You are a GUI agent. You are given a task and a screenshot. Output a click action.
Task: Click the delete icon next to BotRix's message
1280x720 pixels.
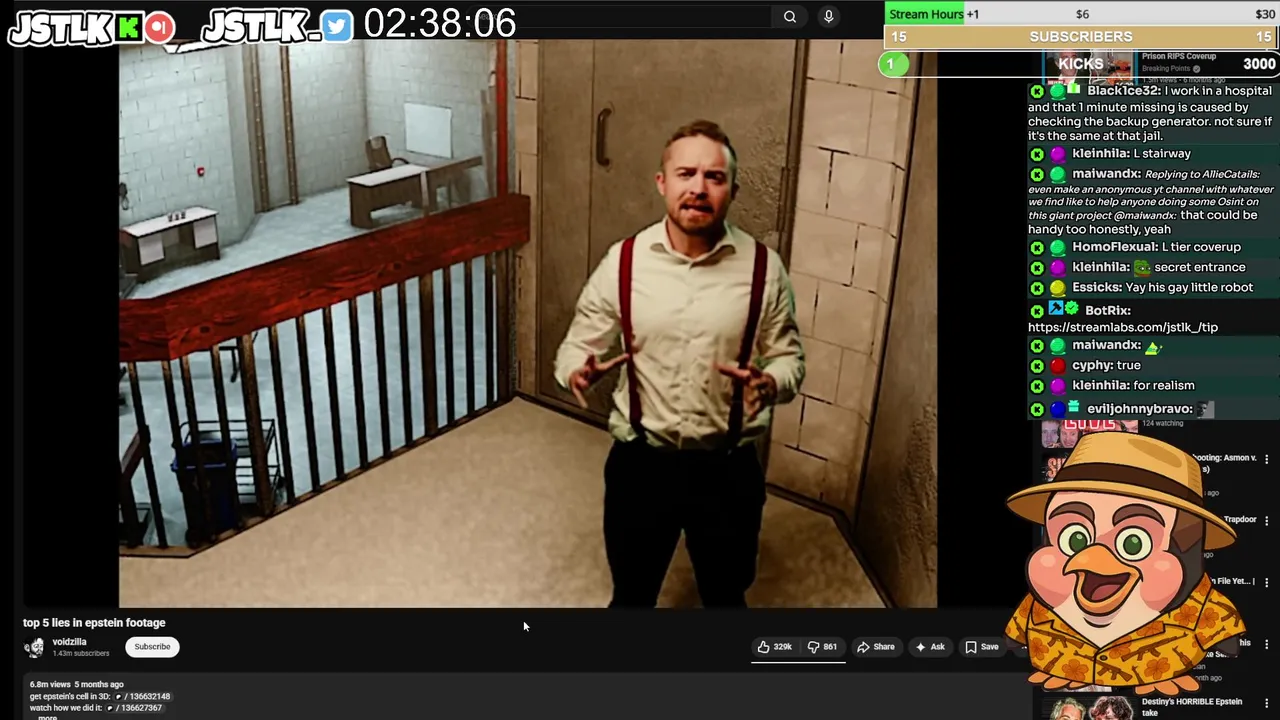point(1037,311)
